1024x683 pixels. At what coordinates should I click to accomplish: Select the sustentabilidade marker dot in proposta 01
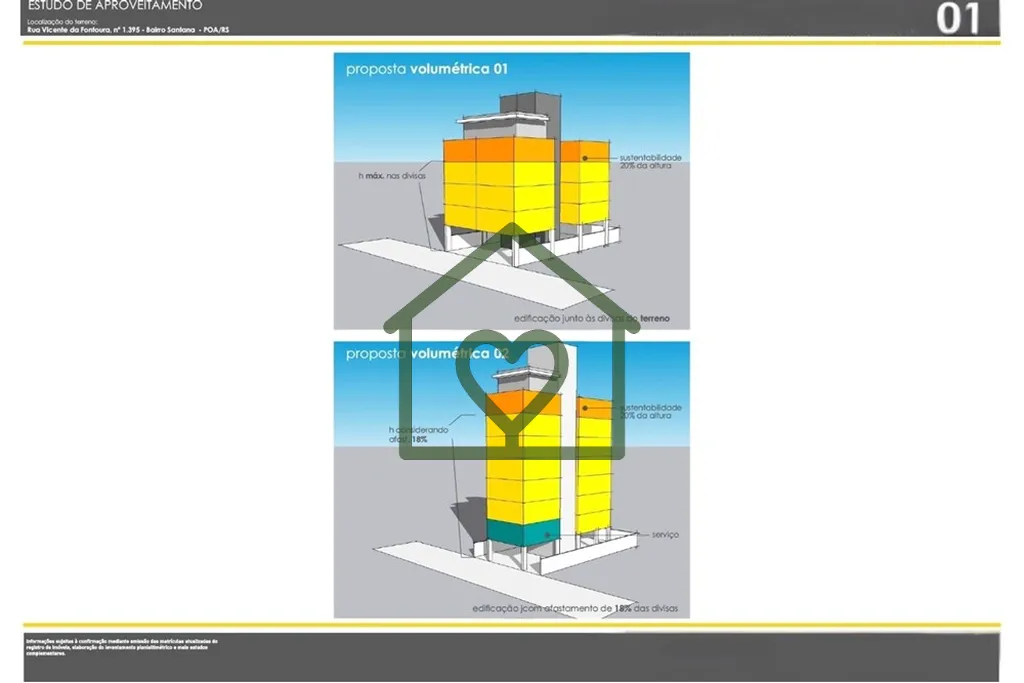585,158
